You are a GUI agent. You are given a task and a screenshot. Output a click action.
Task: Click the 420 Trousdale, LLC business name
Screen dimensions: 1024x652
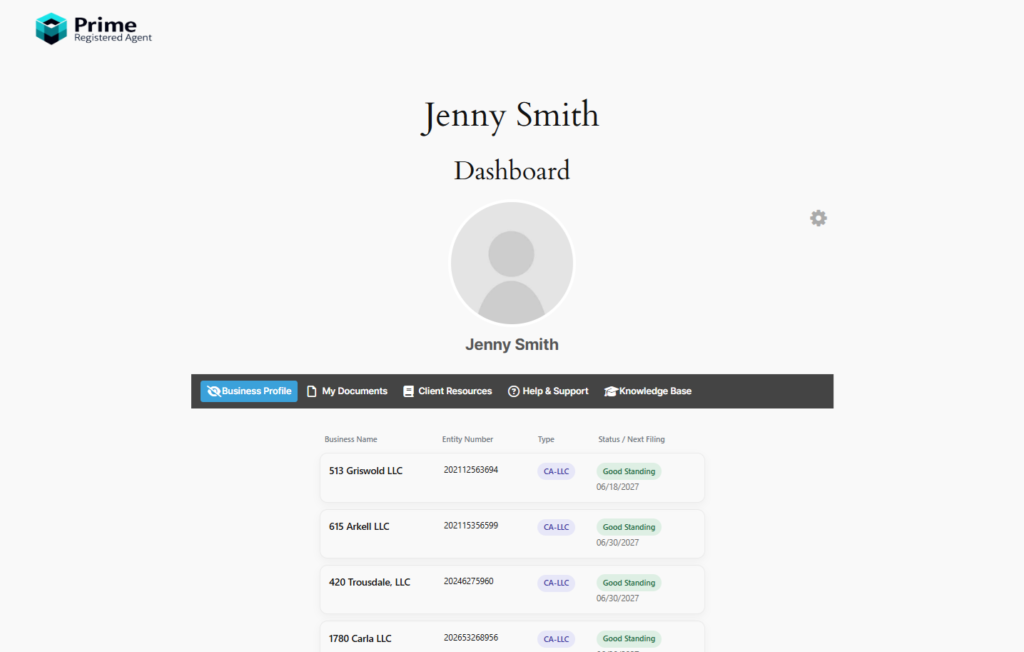point(370,582)
